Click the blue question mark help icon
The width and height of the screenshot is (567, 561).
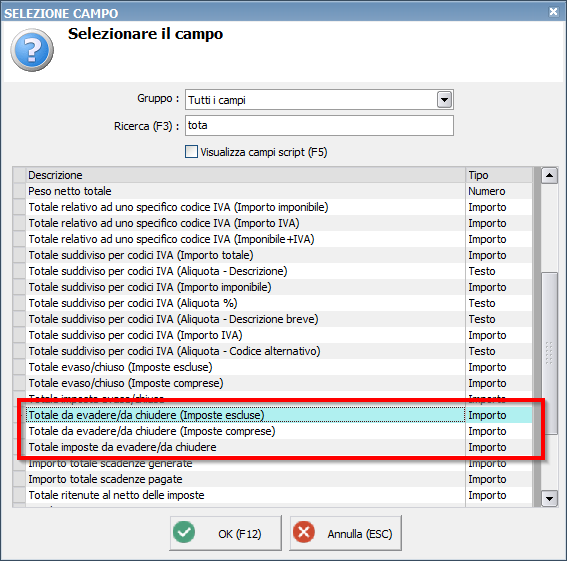pos(32,50)
